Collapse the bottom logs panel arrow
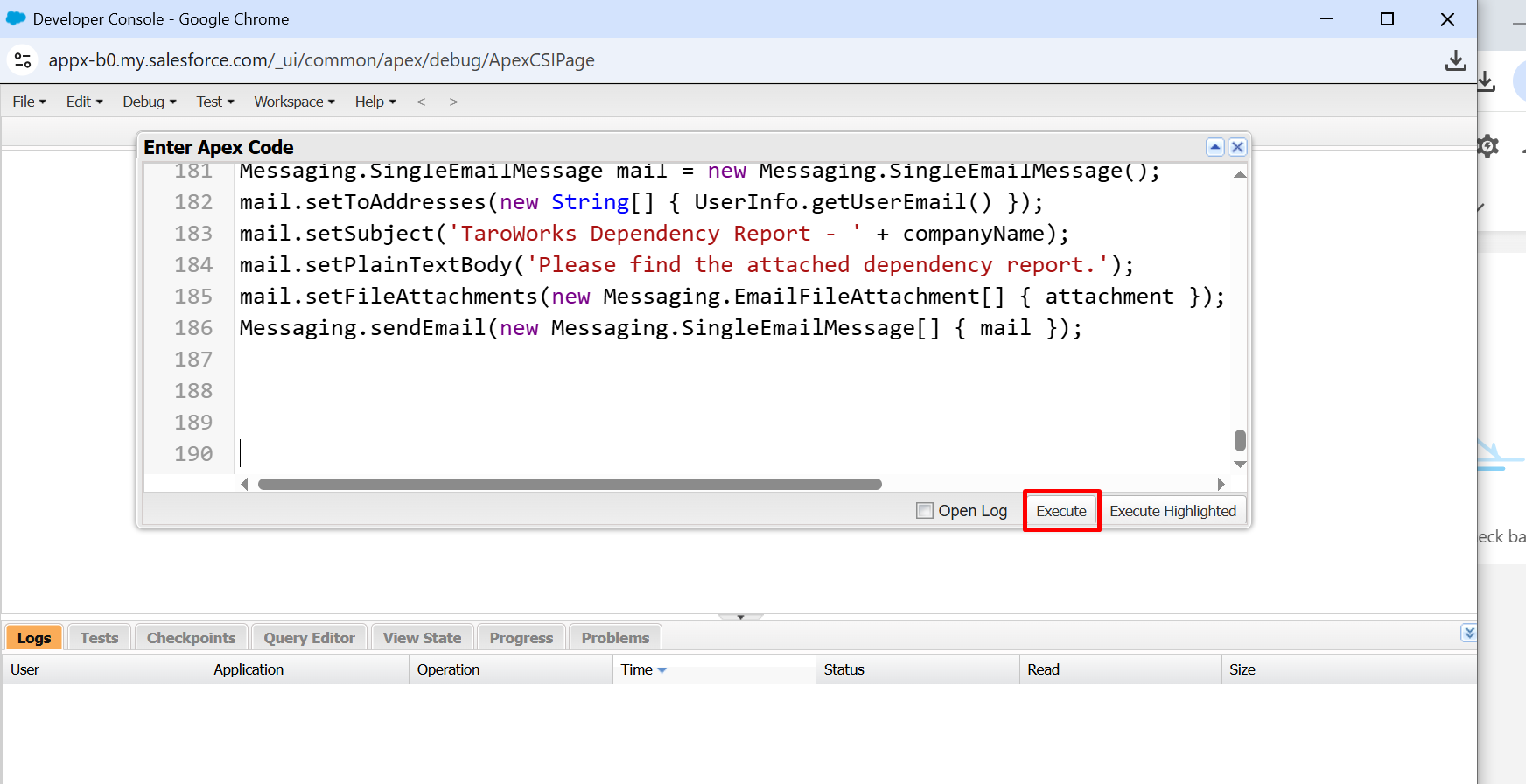Image resolution: width=1526 pixels, height=784 pixels. (1469, 633)
